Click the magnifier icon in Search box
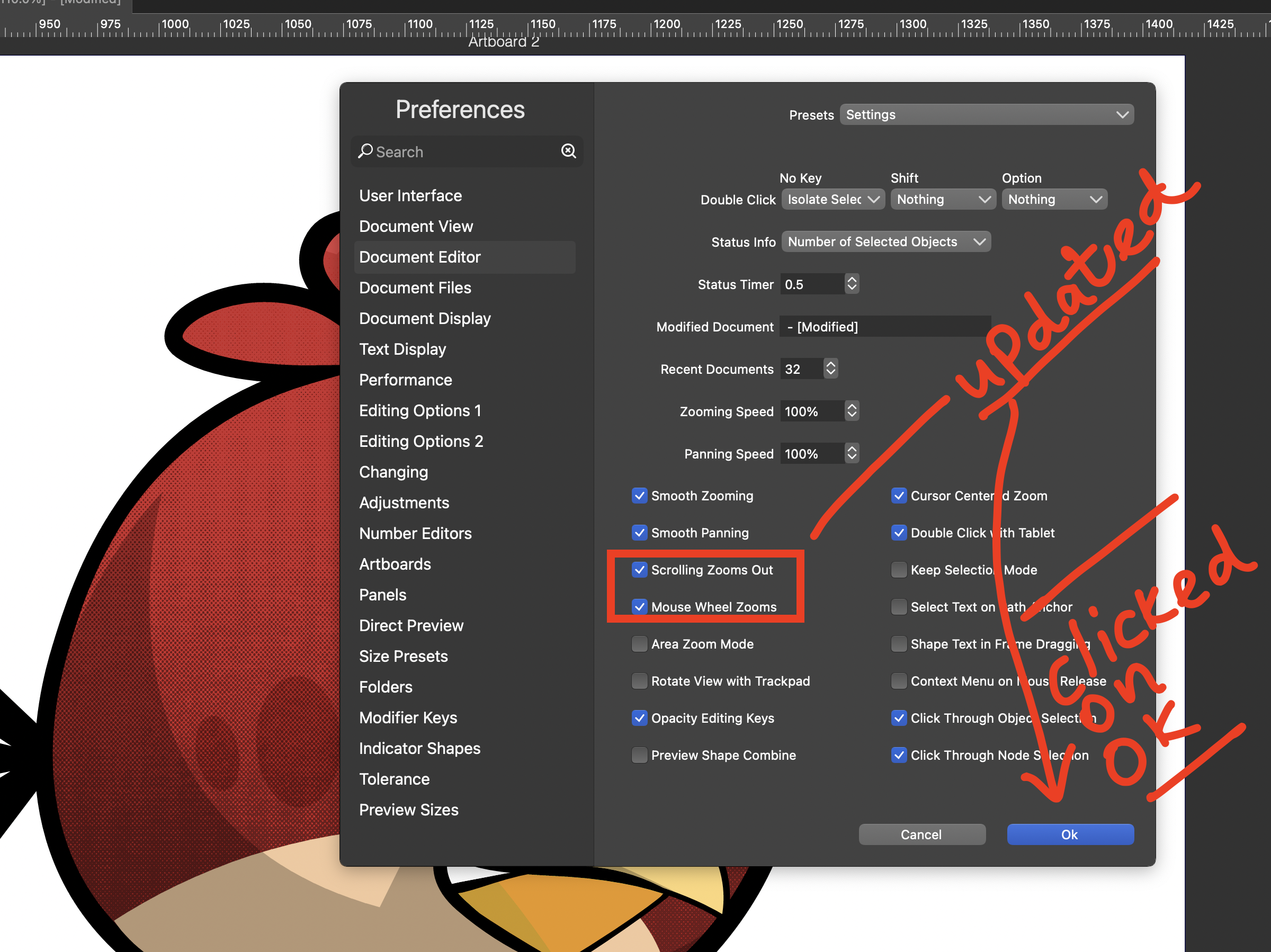The height and width of the screenshot is (952, 1271). click(365, 151)
